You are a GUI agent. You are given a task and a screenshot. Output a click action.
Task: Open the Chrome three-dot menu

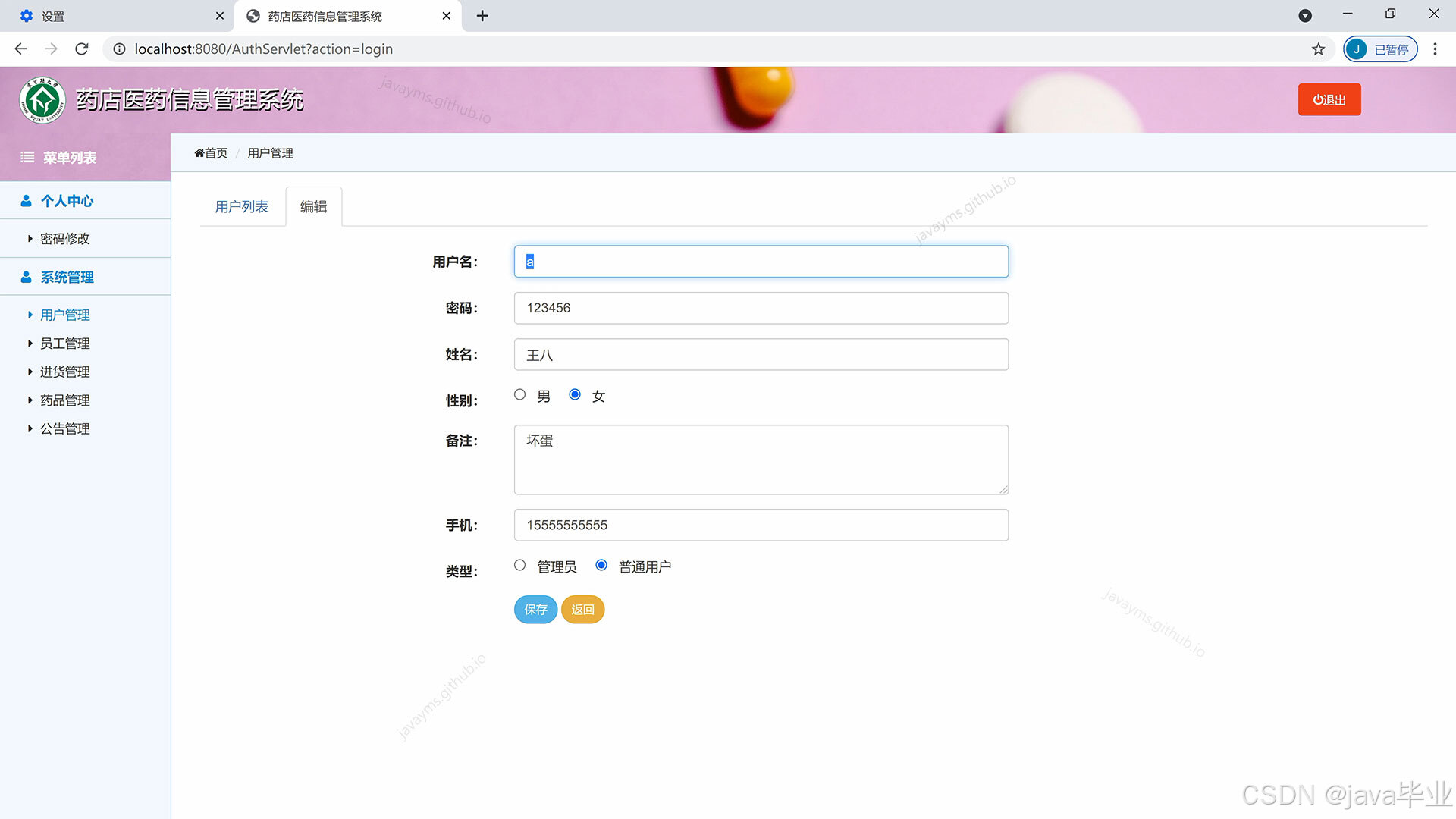click(x=1435, y=49)
